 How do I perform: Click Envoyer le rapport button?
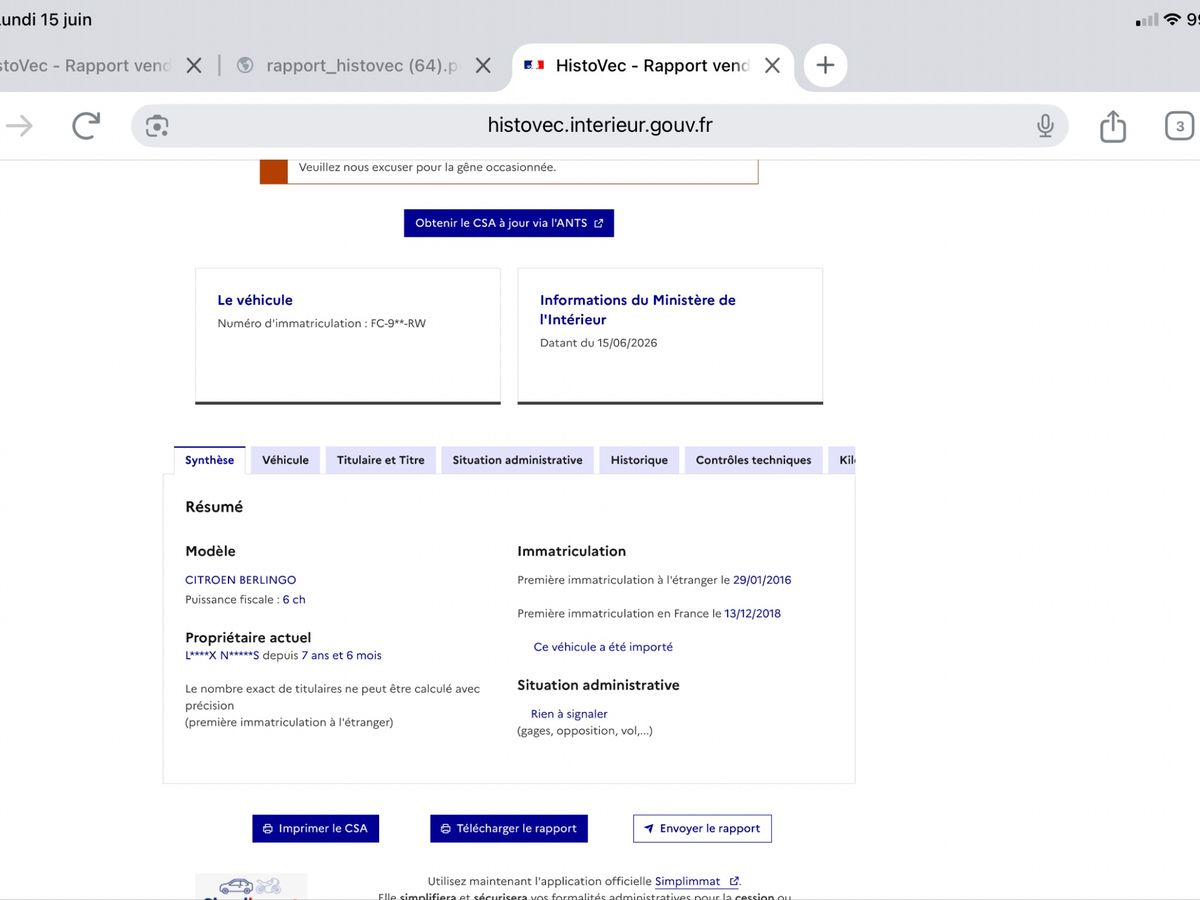pos(702,828)
